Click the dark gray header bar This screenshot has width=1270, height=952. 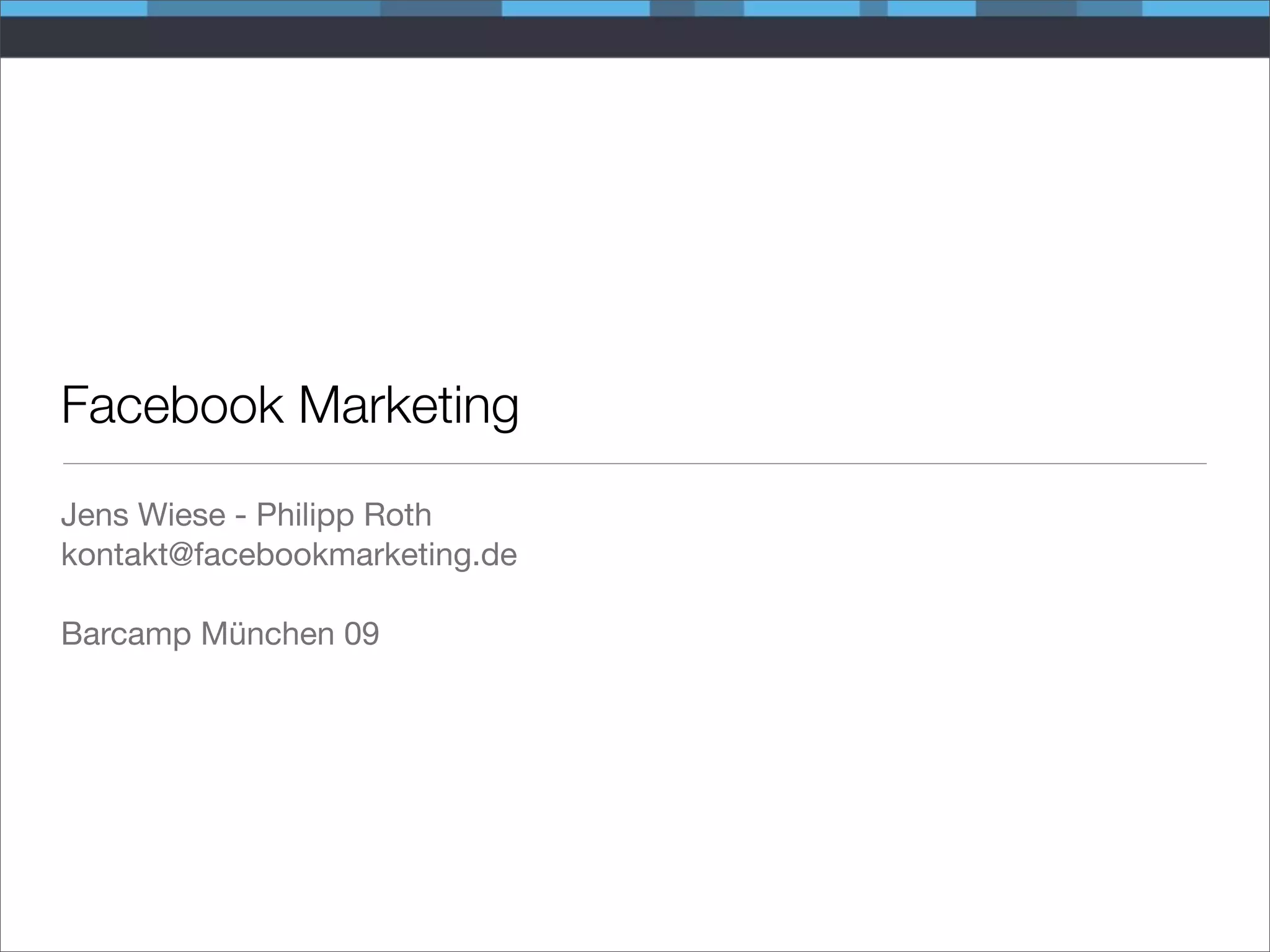pos(634,37)
